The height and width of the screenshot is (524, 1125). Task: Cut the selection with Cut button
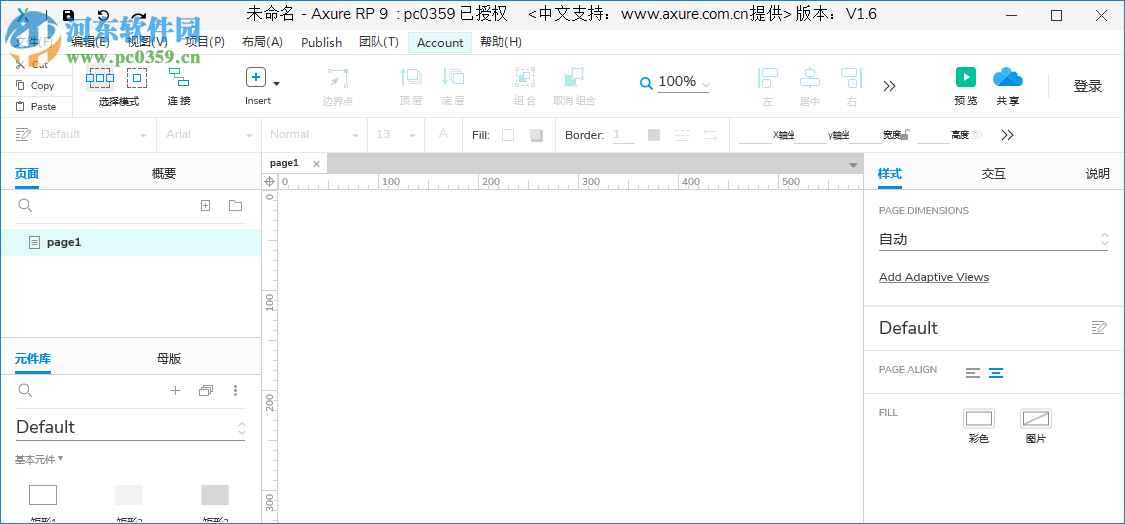click(33, 64)
